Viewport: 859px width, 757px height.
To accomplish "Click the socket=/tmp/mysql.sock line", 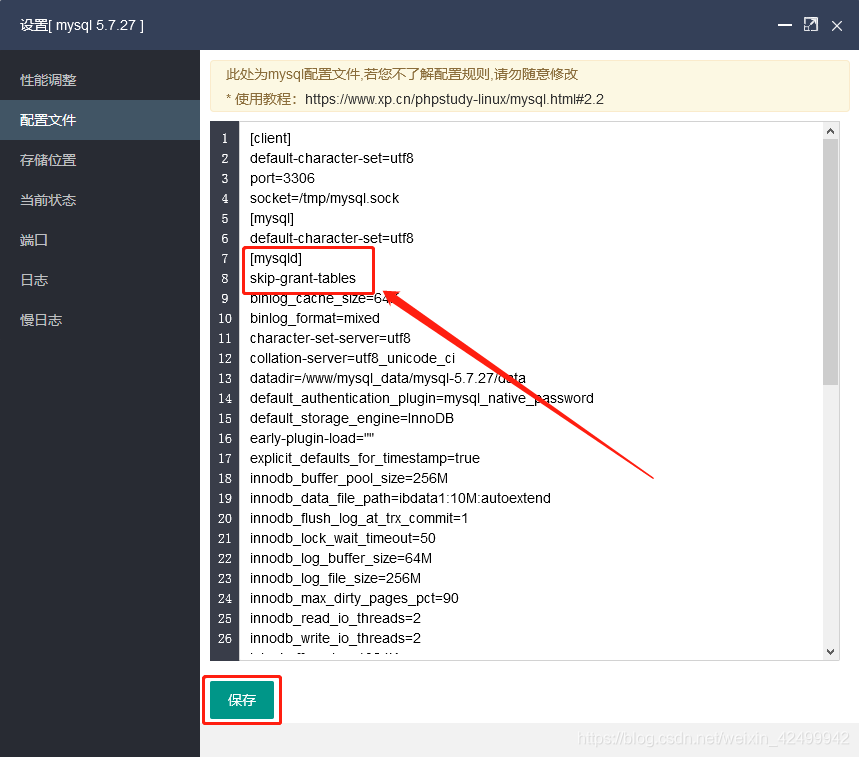I will (324, 198).
